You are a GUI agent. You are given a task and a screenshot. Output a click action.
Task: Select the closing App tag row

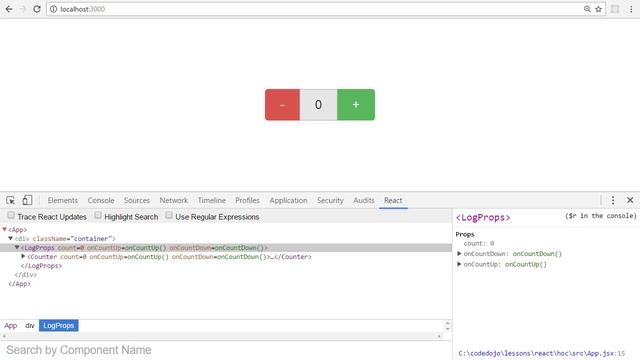(x=226, y=284)
